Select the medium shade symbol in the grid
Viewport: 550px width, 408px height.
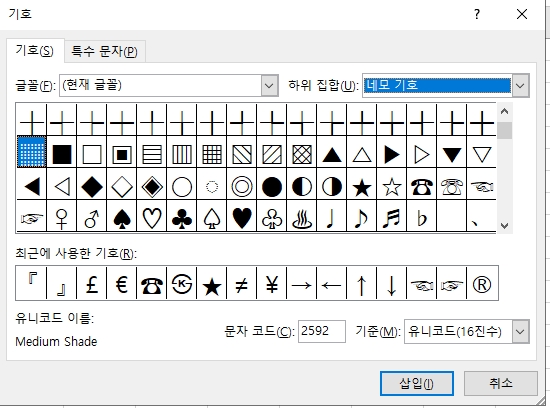(x=32, y=152)
